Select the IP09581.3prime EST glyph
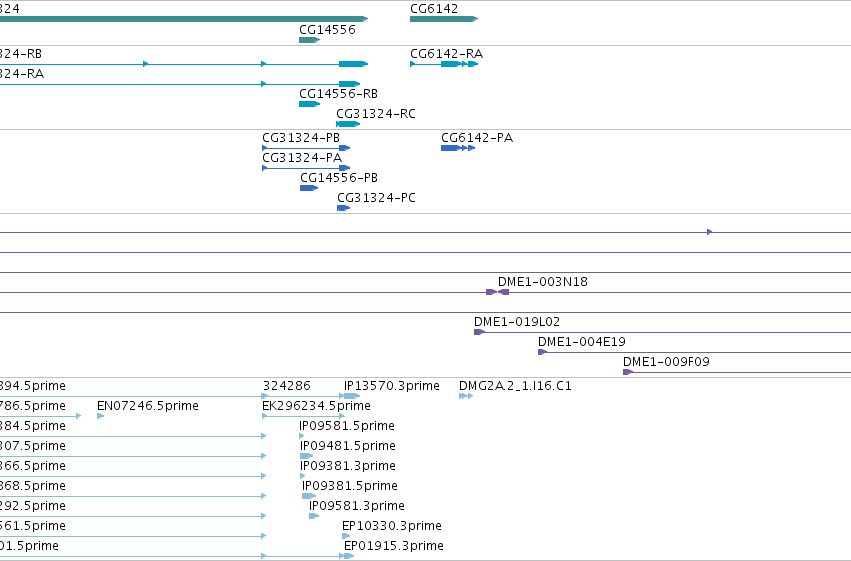851x561 pixels. pyautogui.click(x=314, y=516)
